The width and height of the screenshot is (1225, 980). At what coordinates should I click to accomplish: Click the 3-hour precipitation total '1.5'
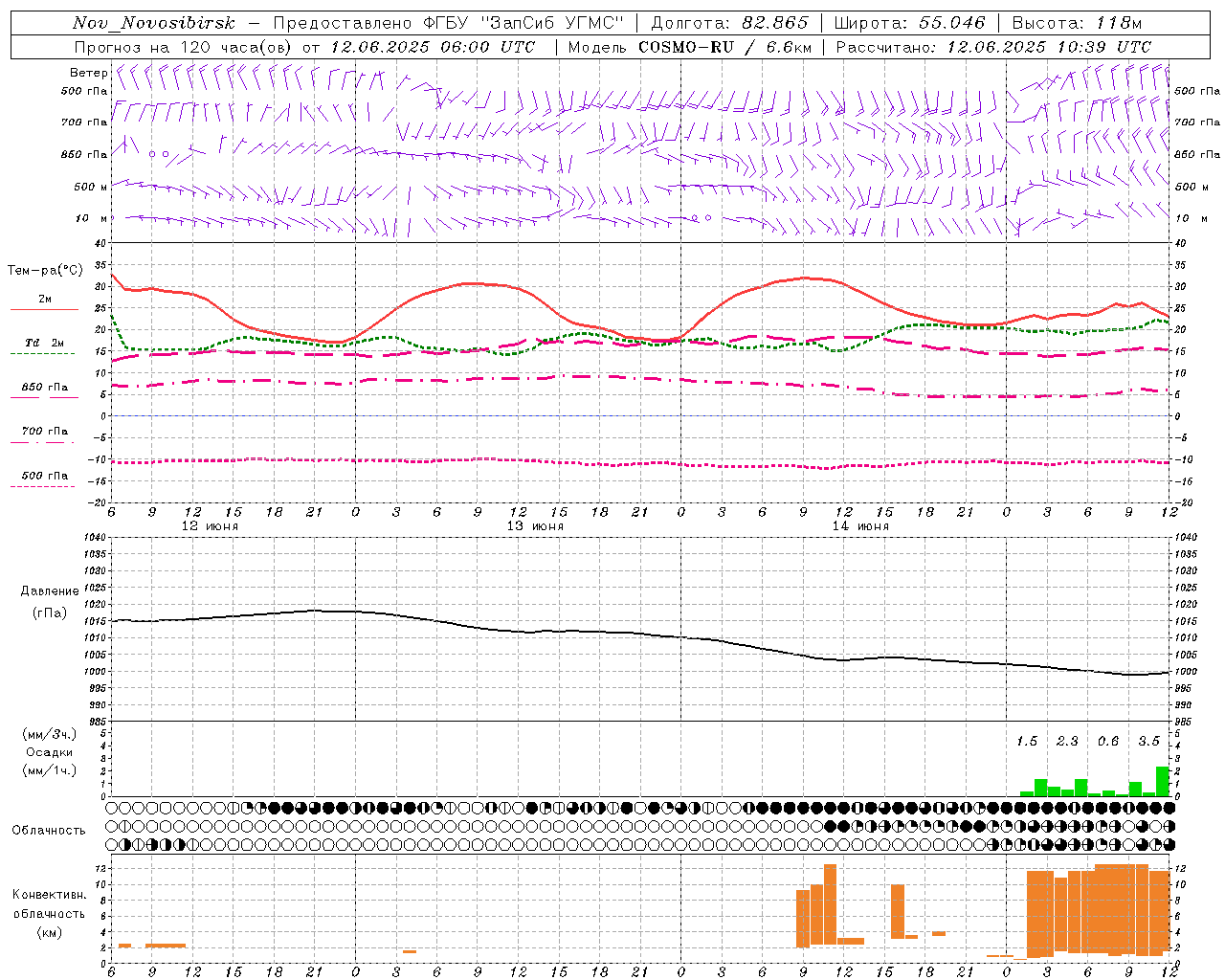tap(1027, 742)
